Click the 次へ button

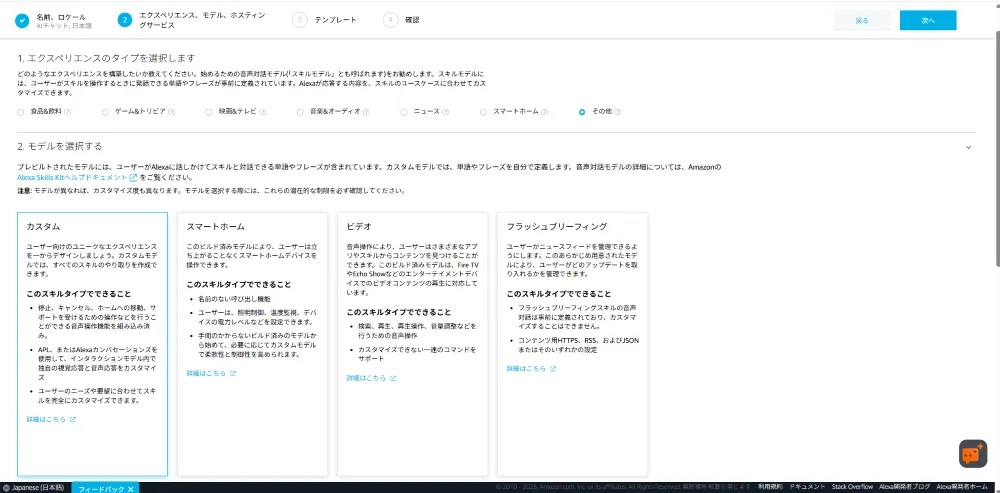[x=928, y=20]
